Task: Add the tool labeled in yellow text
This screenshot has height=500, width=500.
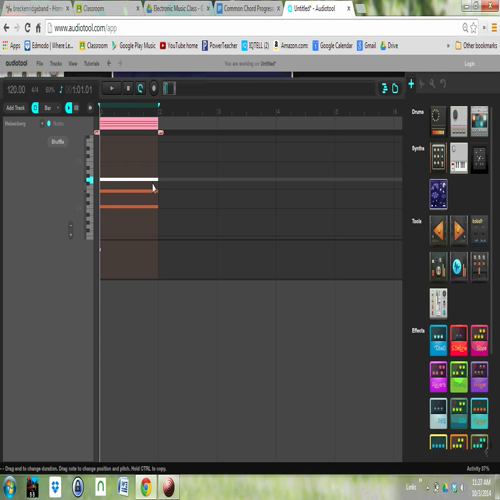Action: click(479, 231)
